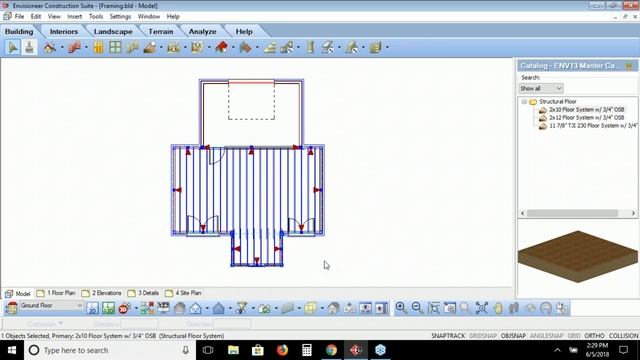Click the floors tool icon
This screenshot has width=640, height=360.
pos(149,48)
